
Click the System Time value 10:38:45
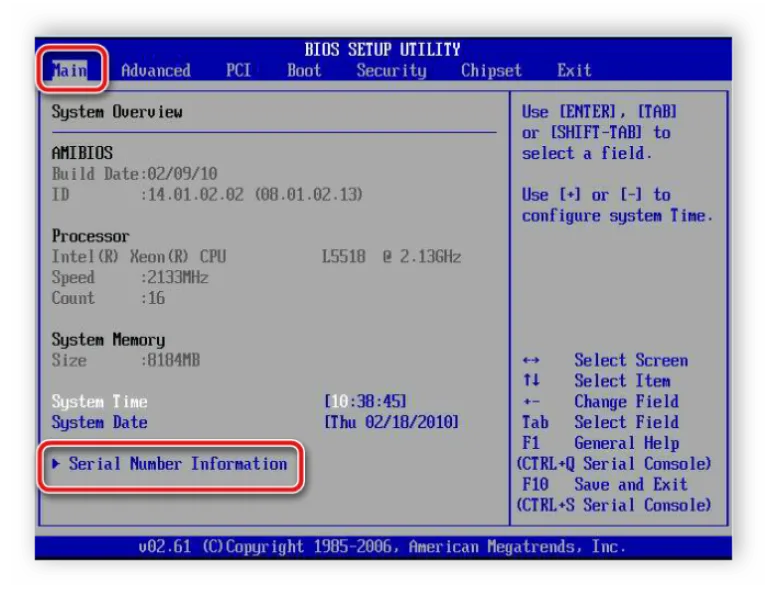pos(365,402)
